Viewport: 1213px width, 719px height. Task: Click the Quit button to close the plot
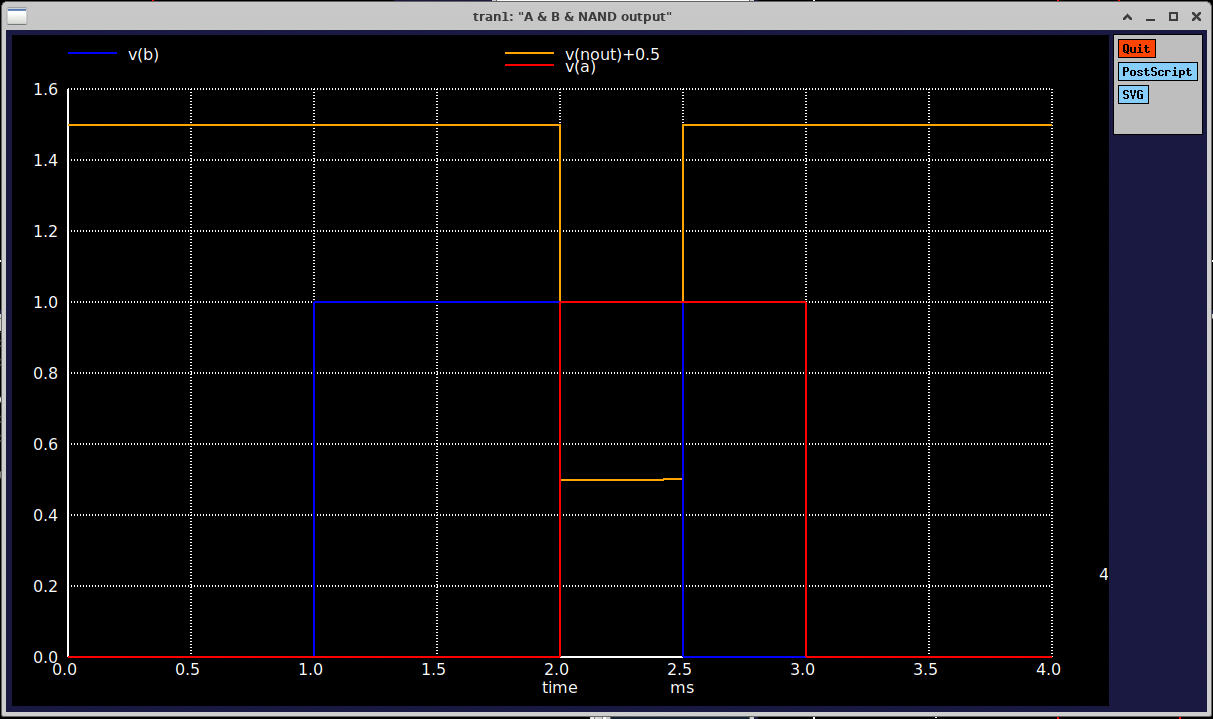[x=1135, y=48]
